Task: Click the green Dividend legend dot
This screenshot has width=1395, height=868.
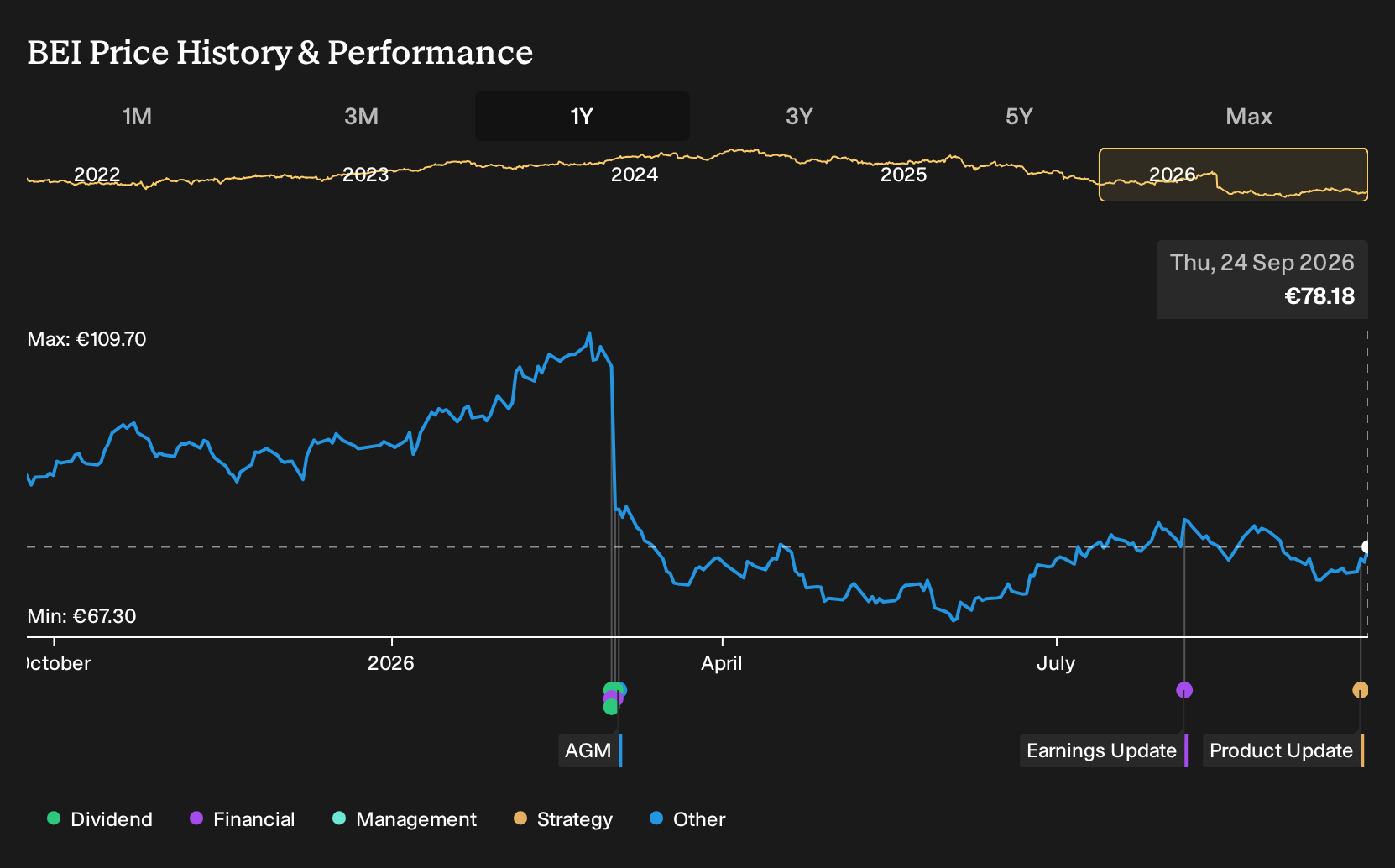Action: [54, 818]
